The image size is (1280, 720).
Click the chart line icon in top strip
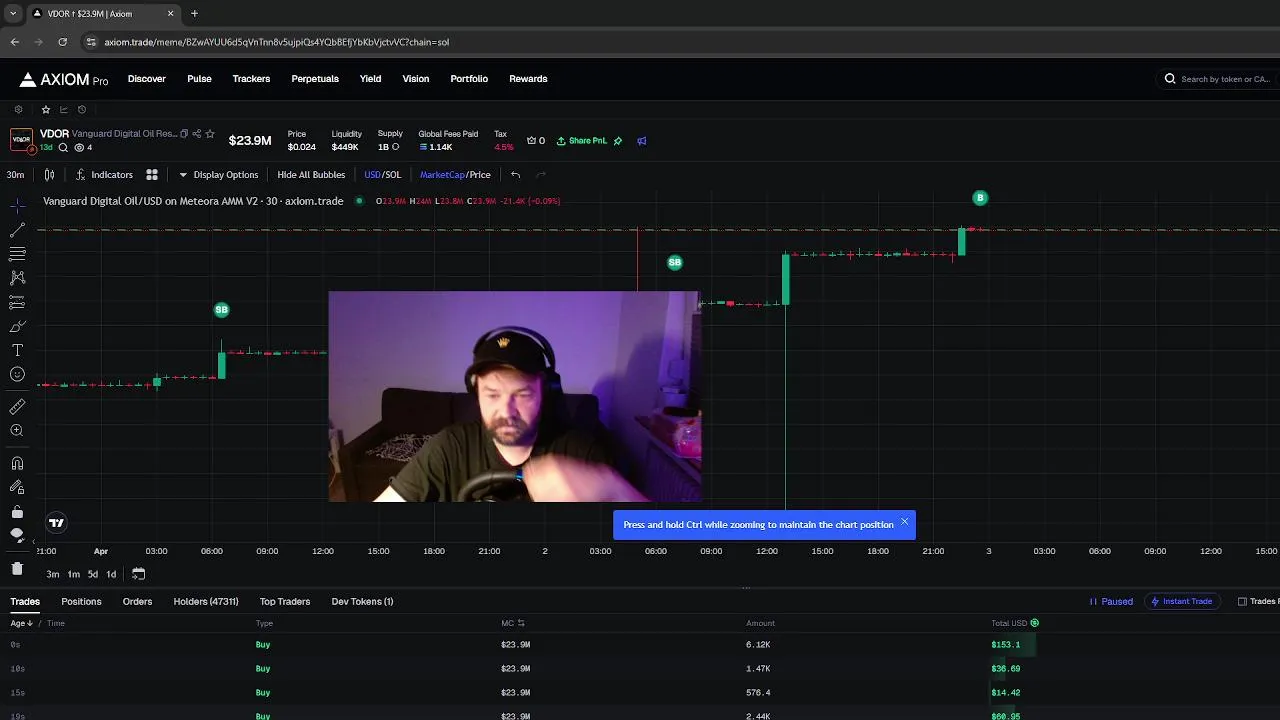[x=63, y=109]
